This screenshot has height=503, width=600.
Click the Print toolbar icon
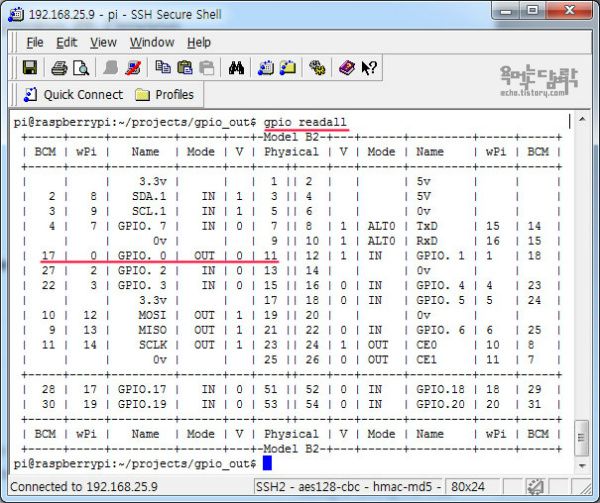(59, 68)
